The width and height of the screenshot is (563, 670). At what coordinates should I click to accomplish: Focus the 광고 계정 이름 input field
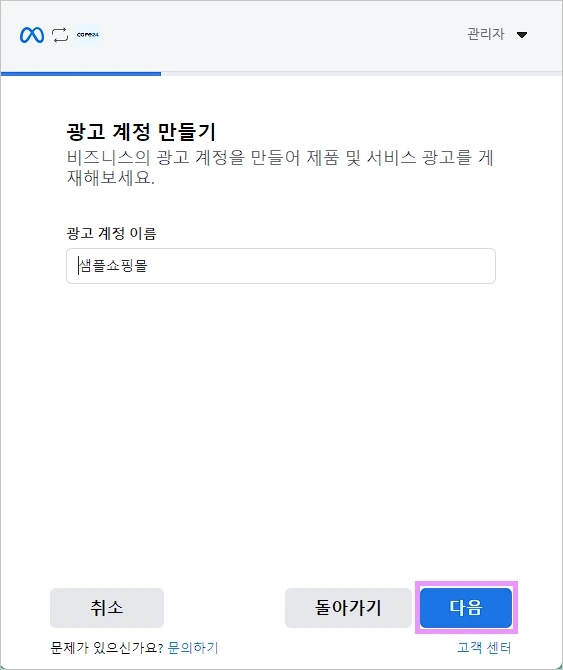(281, 266)
